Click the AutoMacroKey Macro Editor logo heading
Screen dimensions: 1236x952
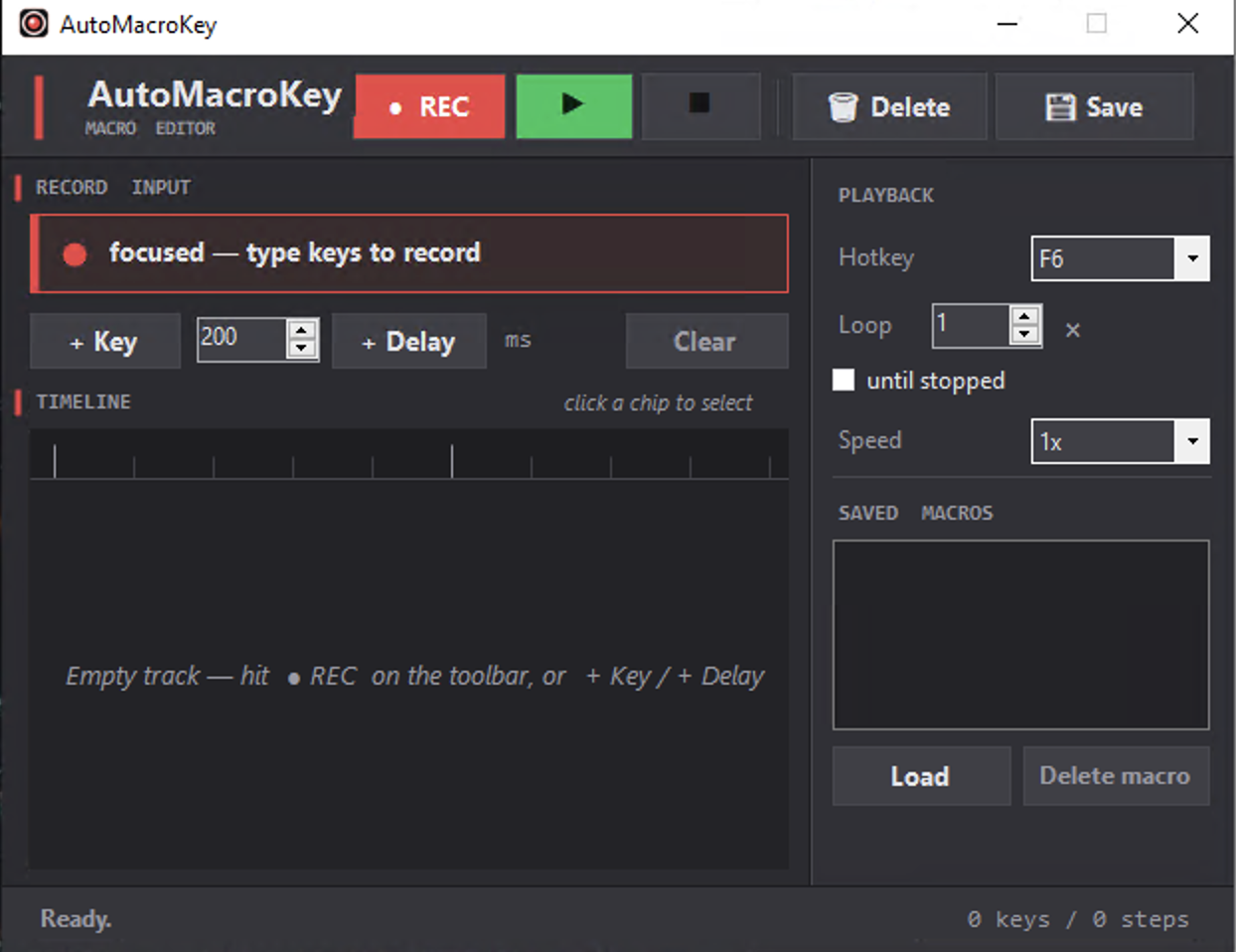(214, 106)
